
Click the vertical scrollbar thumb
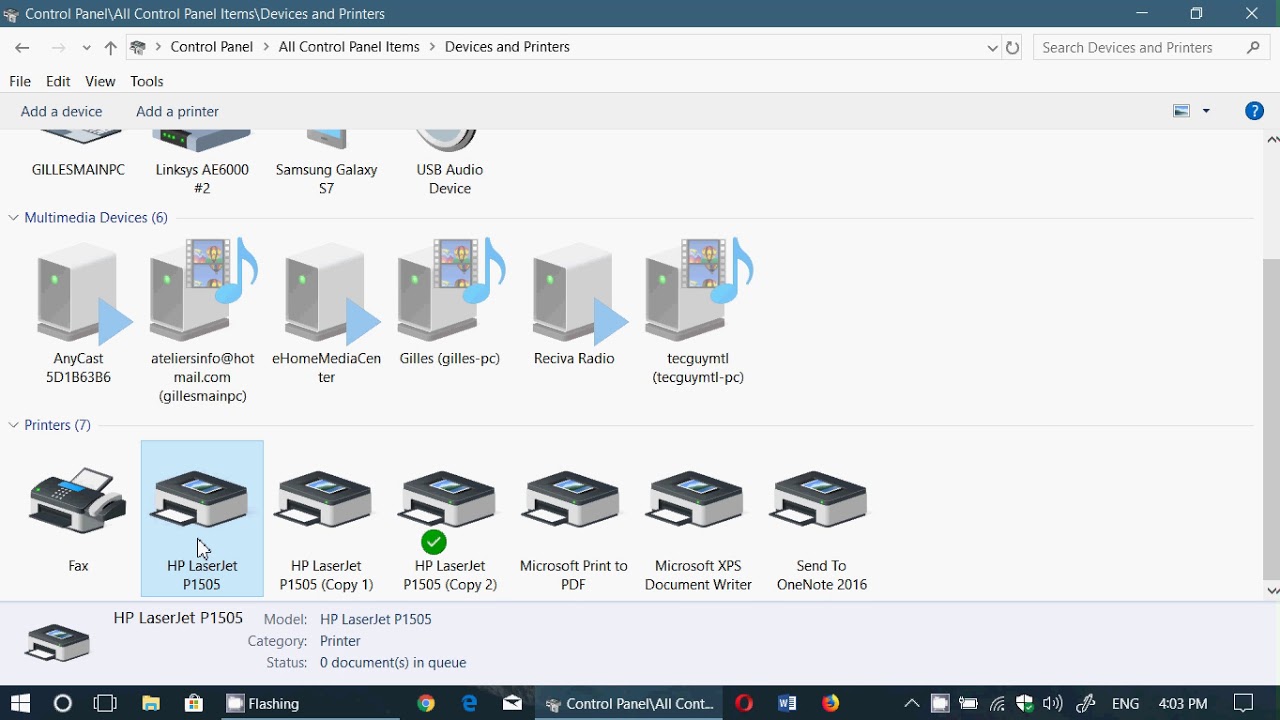pyautogui.click(x=1272, y=419)
